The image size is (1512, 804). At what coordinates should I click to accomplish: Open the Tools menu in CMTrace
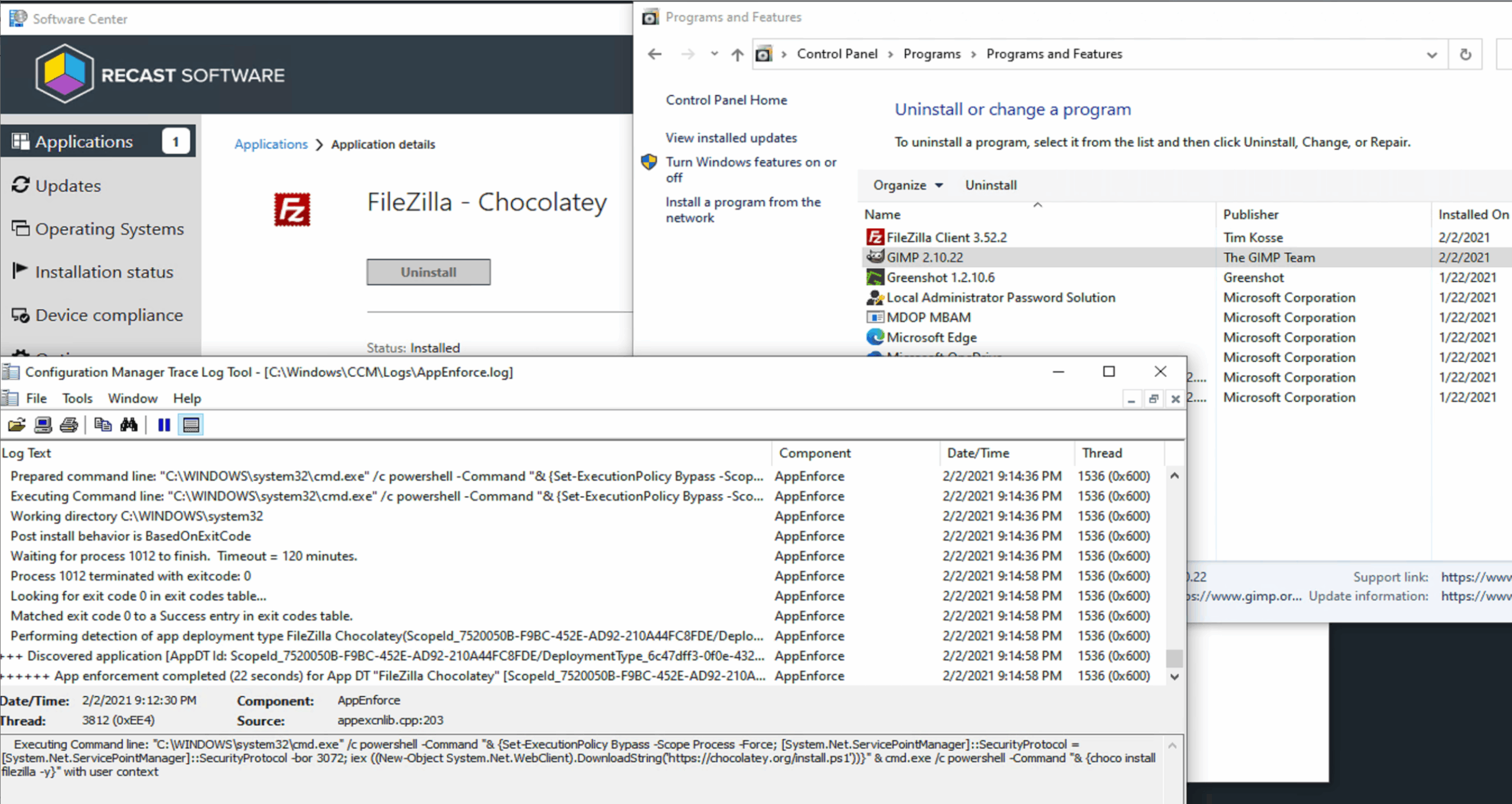77,398
